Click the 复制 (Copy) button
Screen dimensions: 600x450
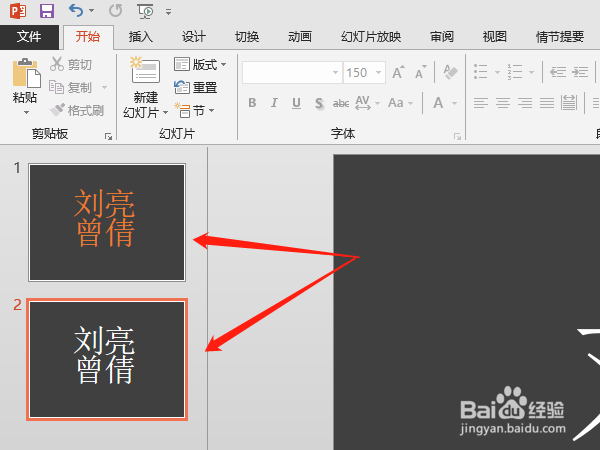click(x=71, y=88)
